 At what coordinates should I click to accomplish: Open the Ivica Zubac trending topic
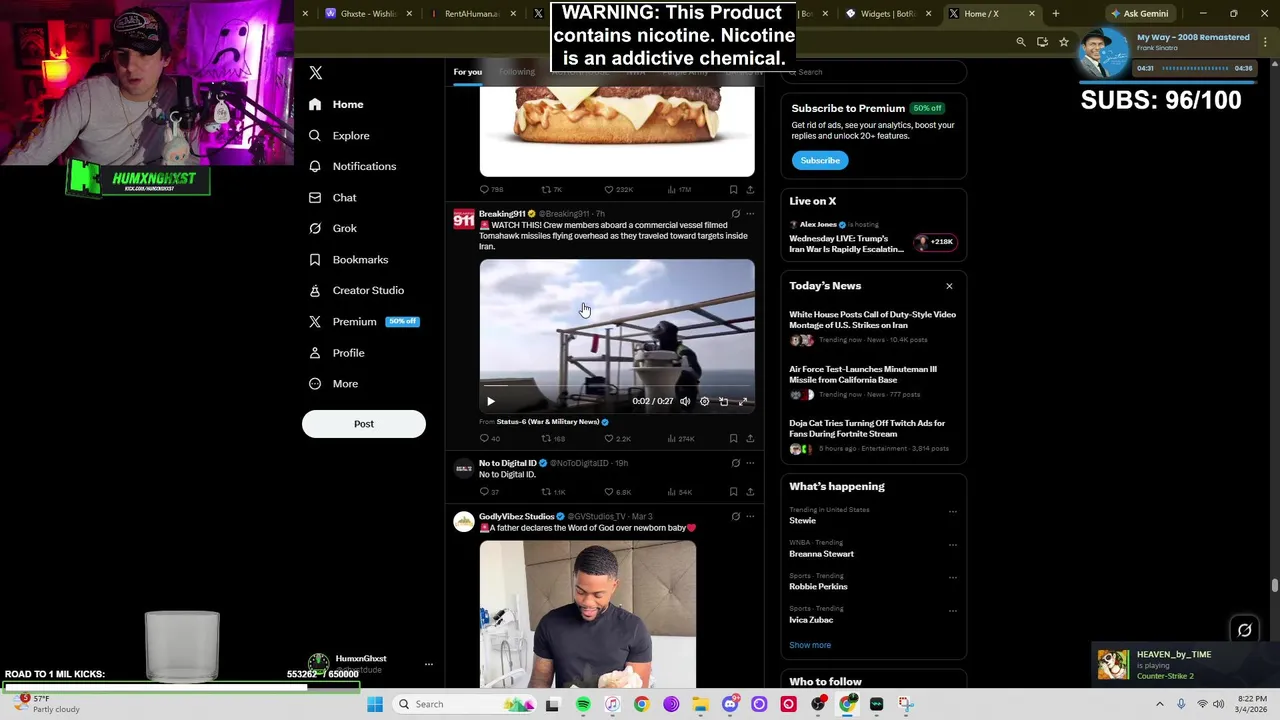(811, 620)
